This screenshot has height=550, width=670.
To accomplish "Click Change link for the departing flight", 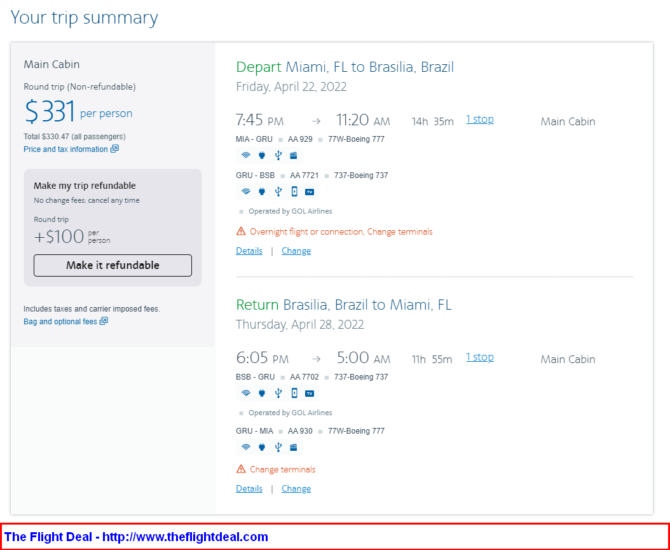I will (x=296, y=251).
